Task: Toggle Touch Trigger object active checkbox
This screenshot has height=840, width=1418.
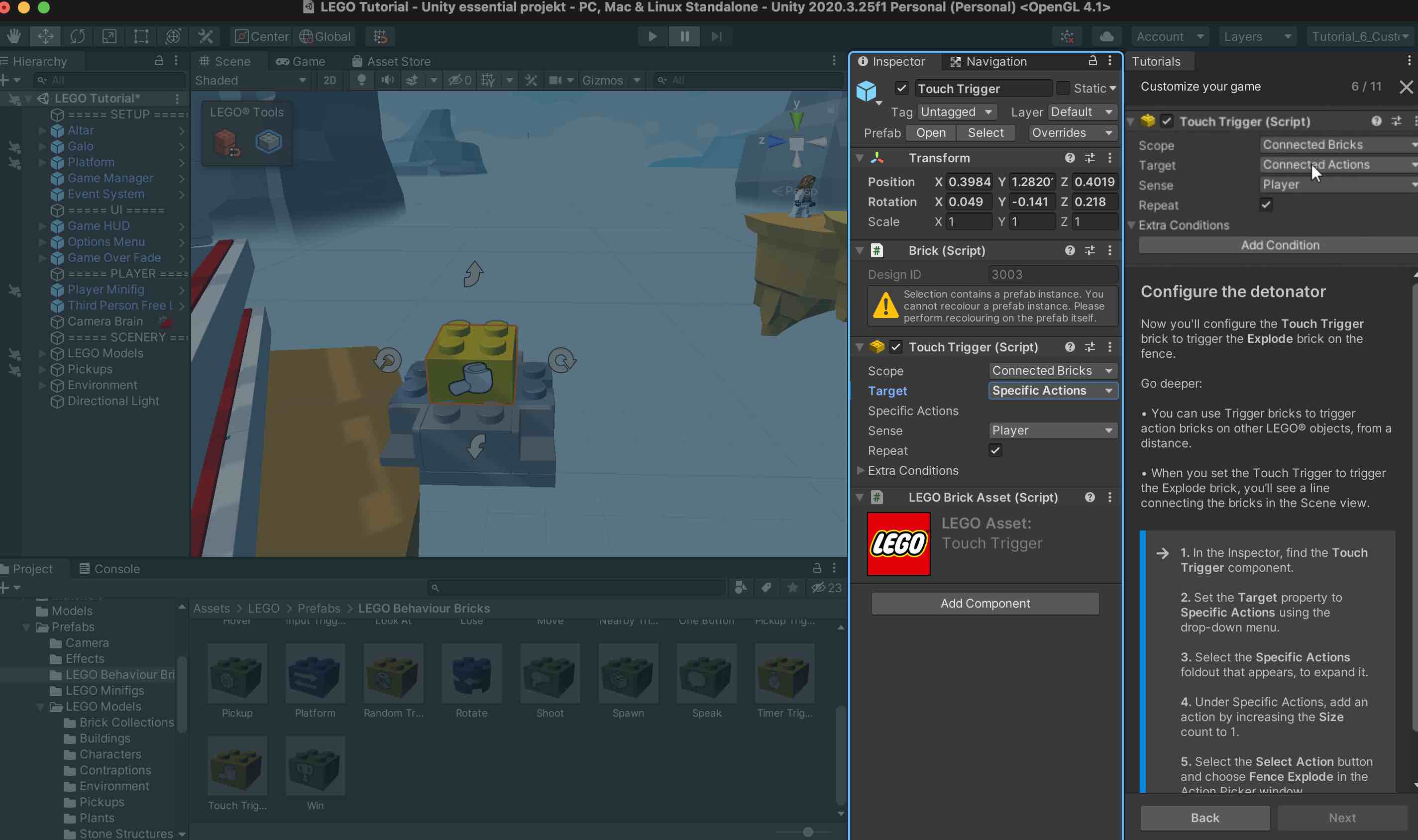Action: 901,88
